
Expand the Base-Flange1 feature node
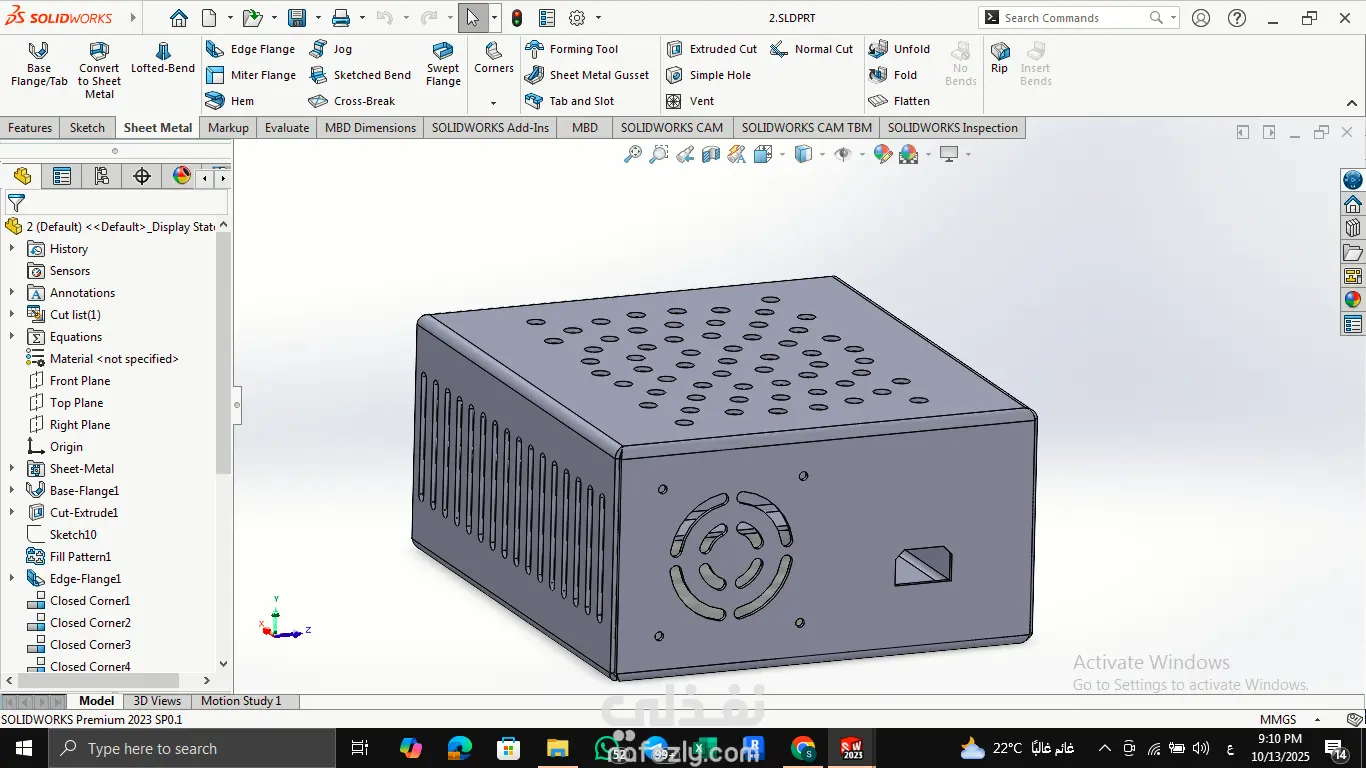tap(12, 491)
